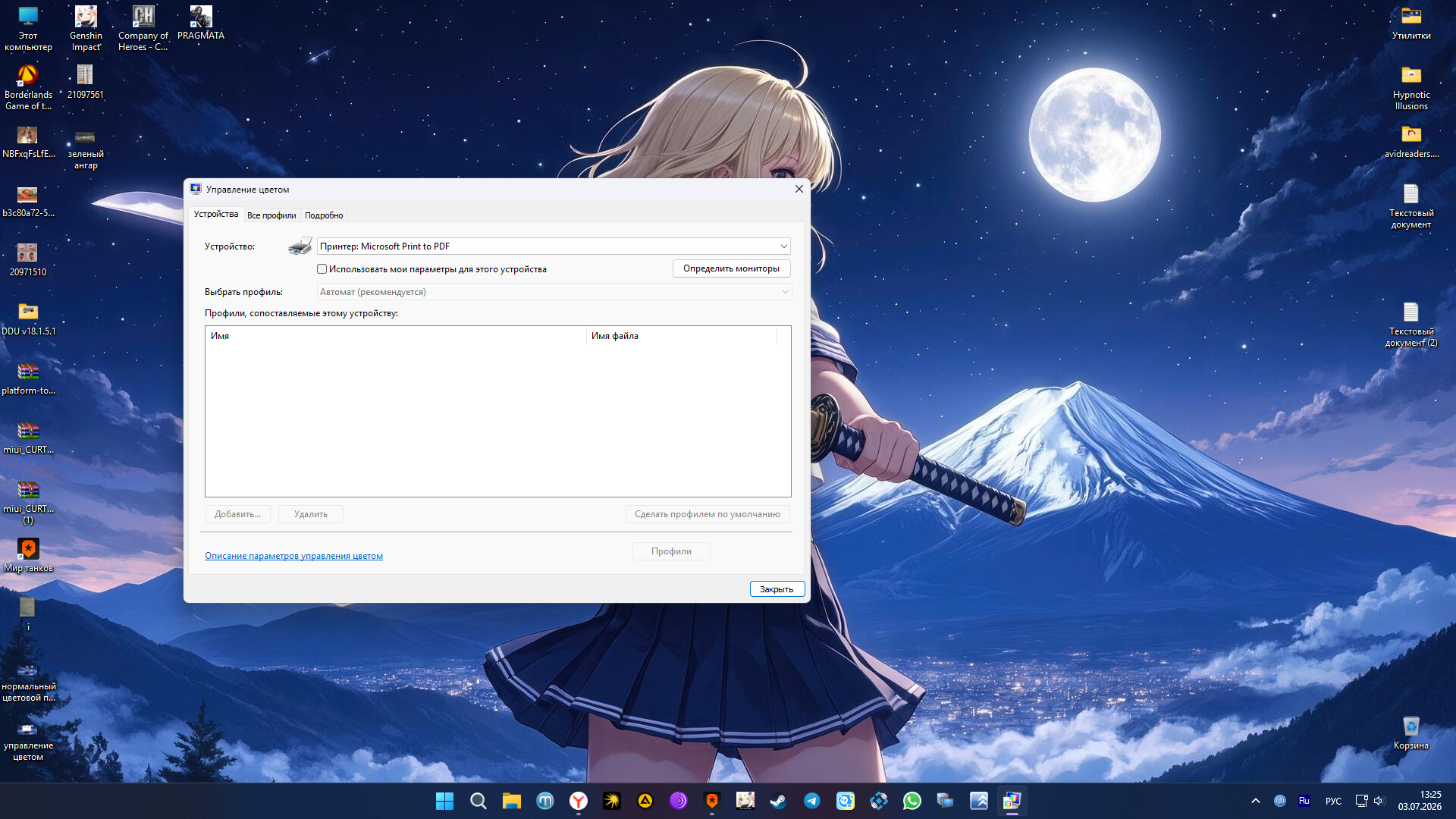Select the avidreaders... folder on the desktop
This screenshot has width=1456, height=819.
click(x=1411, y=142)
